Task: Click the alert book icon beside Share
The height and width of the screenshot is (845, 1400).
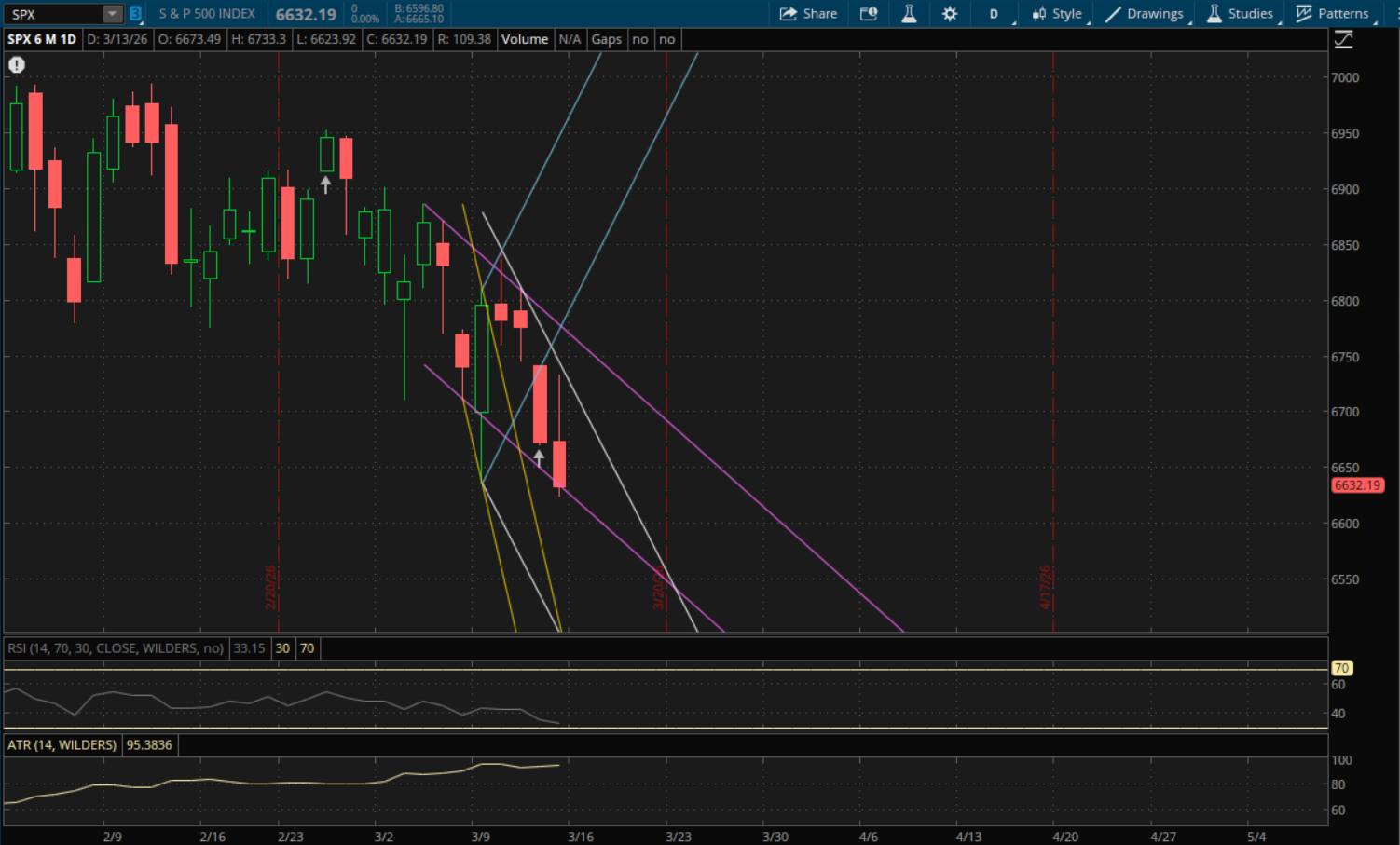Action: click(868, 14)
